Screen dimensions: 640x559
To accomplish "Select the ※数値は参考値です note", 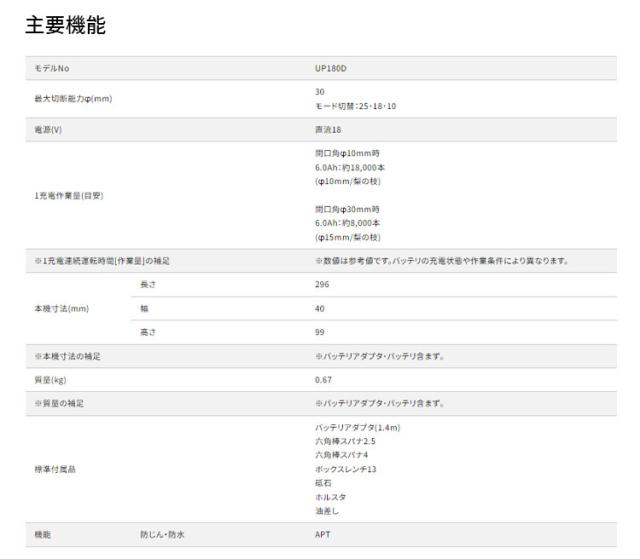I will click(x=442, y=261).
